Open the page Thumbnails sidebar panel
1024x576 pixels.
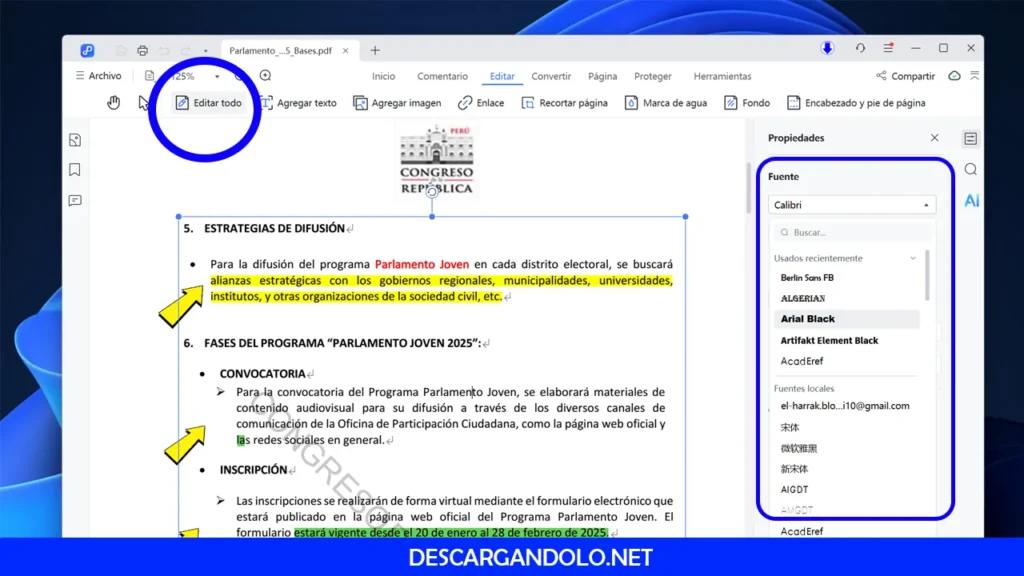pos(75,140)
